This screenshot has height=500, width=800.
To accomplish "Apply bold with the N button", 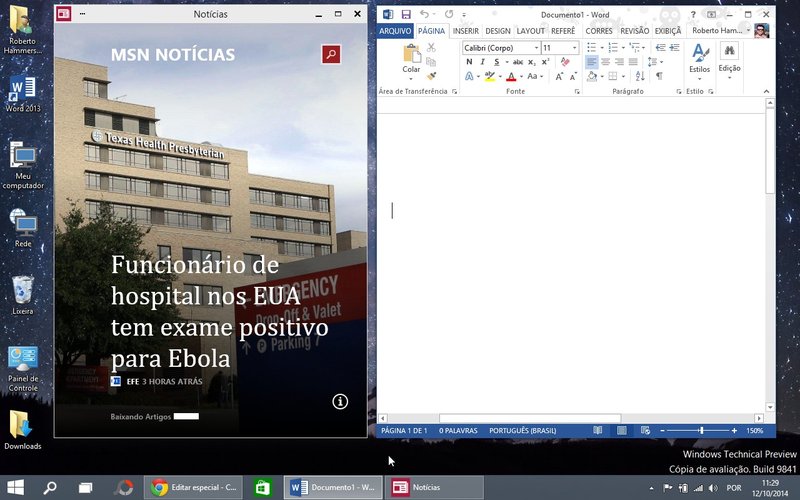I will (x=469, y=62).
